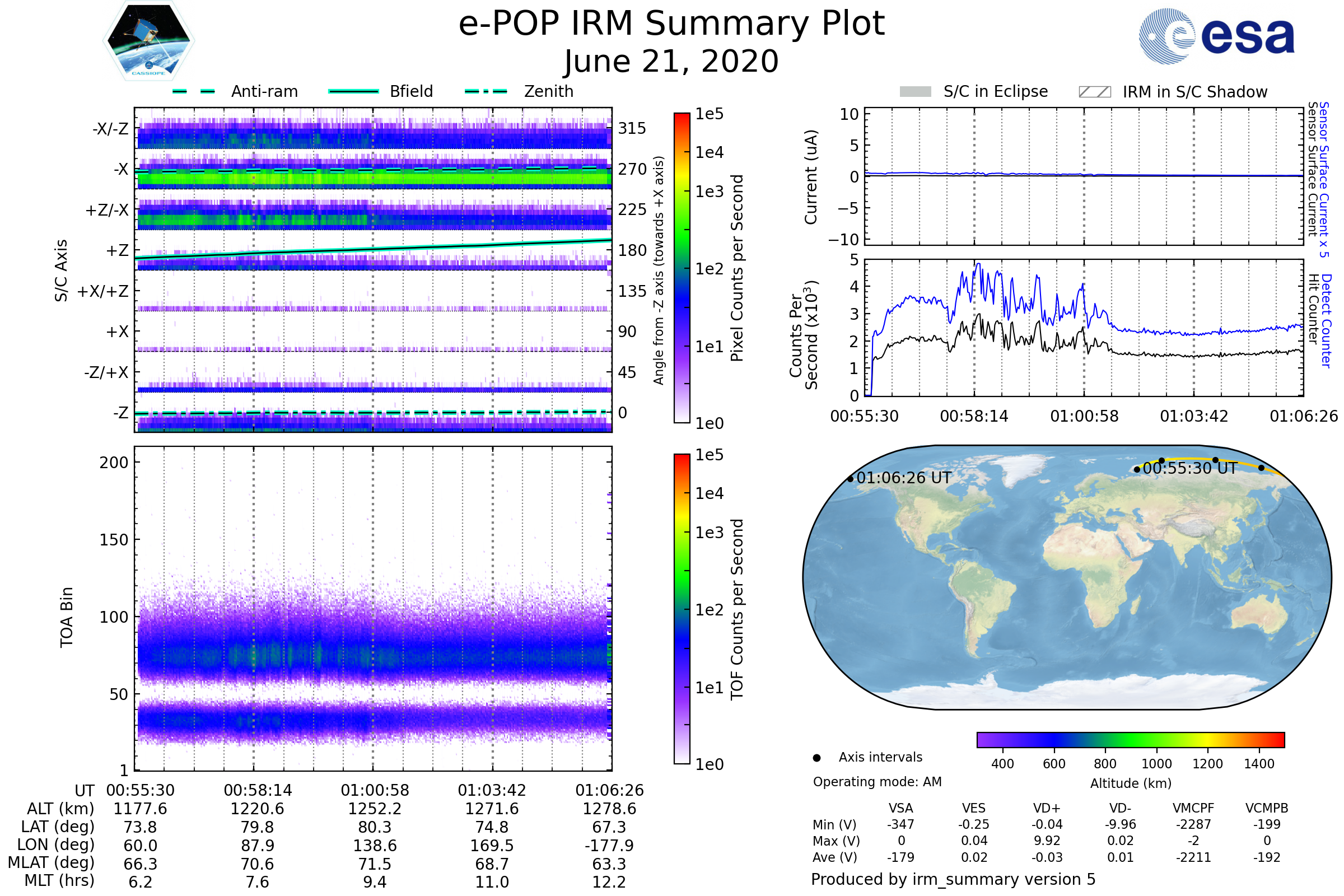Click the S/C in Eclipse gray swatch
The image size is (1344, 896).
pyautogui.click(x=915, y=92)
